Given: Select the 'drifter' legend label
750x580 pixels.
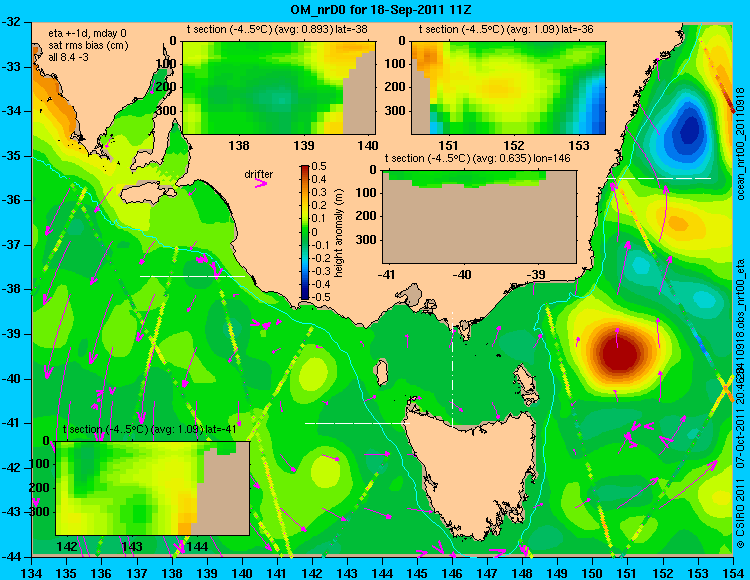Looking at the screenshot, I should tap(259, 174).
